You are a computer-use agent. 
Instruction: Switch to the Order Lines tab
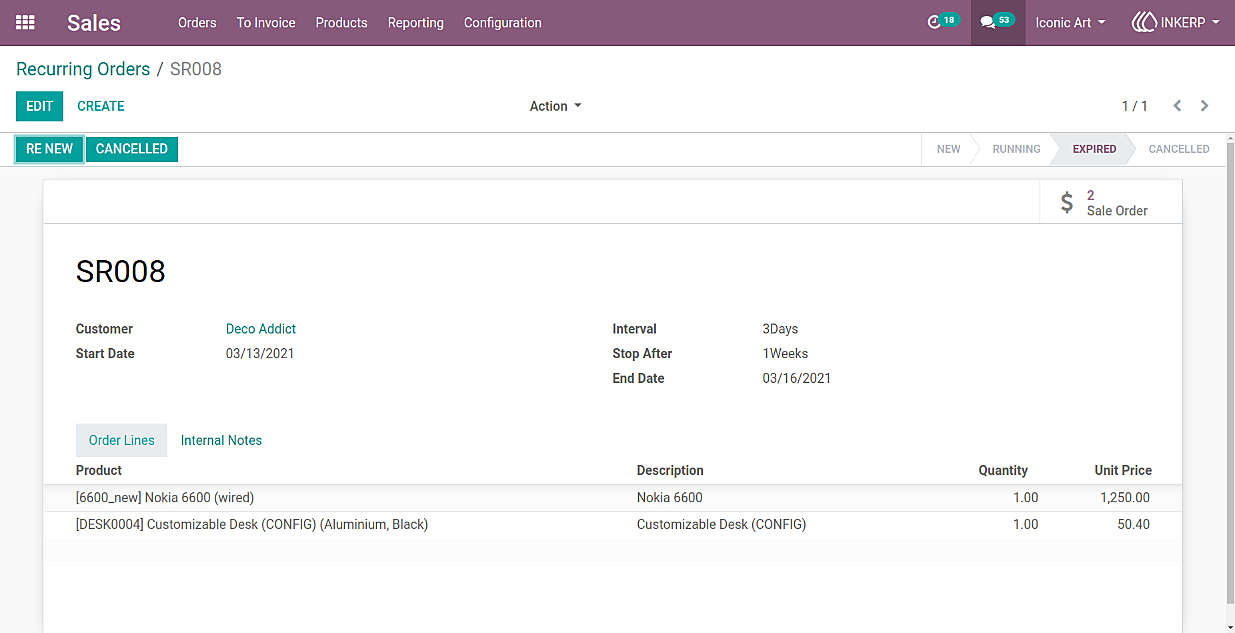[122, 440]
